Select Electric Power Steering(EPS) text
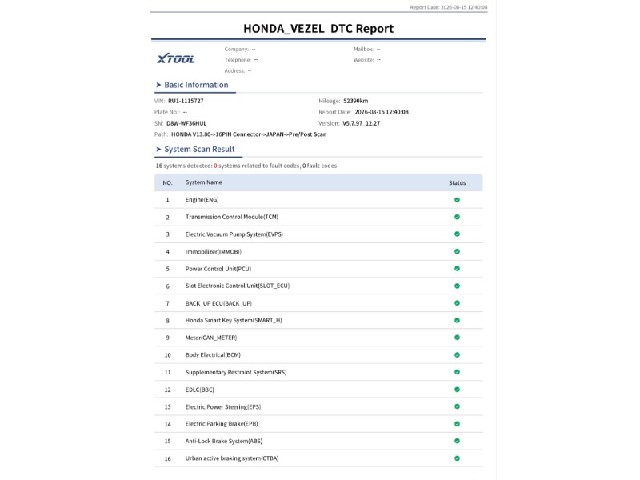This screenshot has width=640, height=480. 223,407
